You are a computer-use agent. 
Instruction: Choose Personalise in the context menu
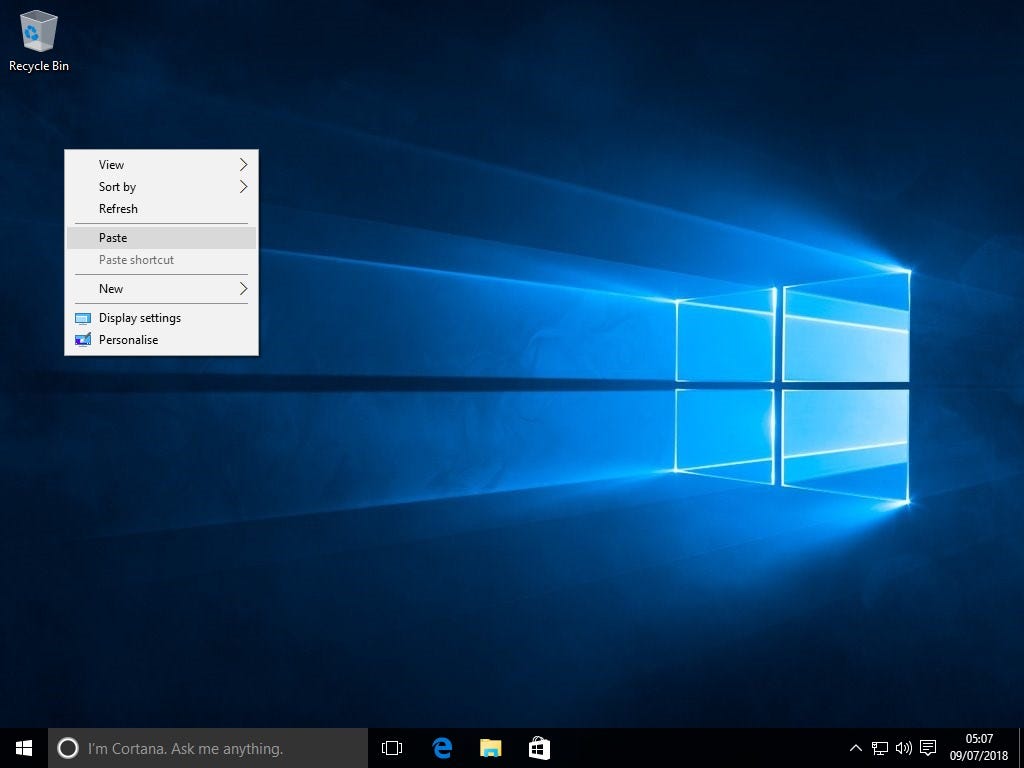point(128,339)
